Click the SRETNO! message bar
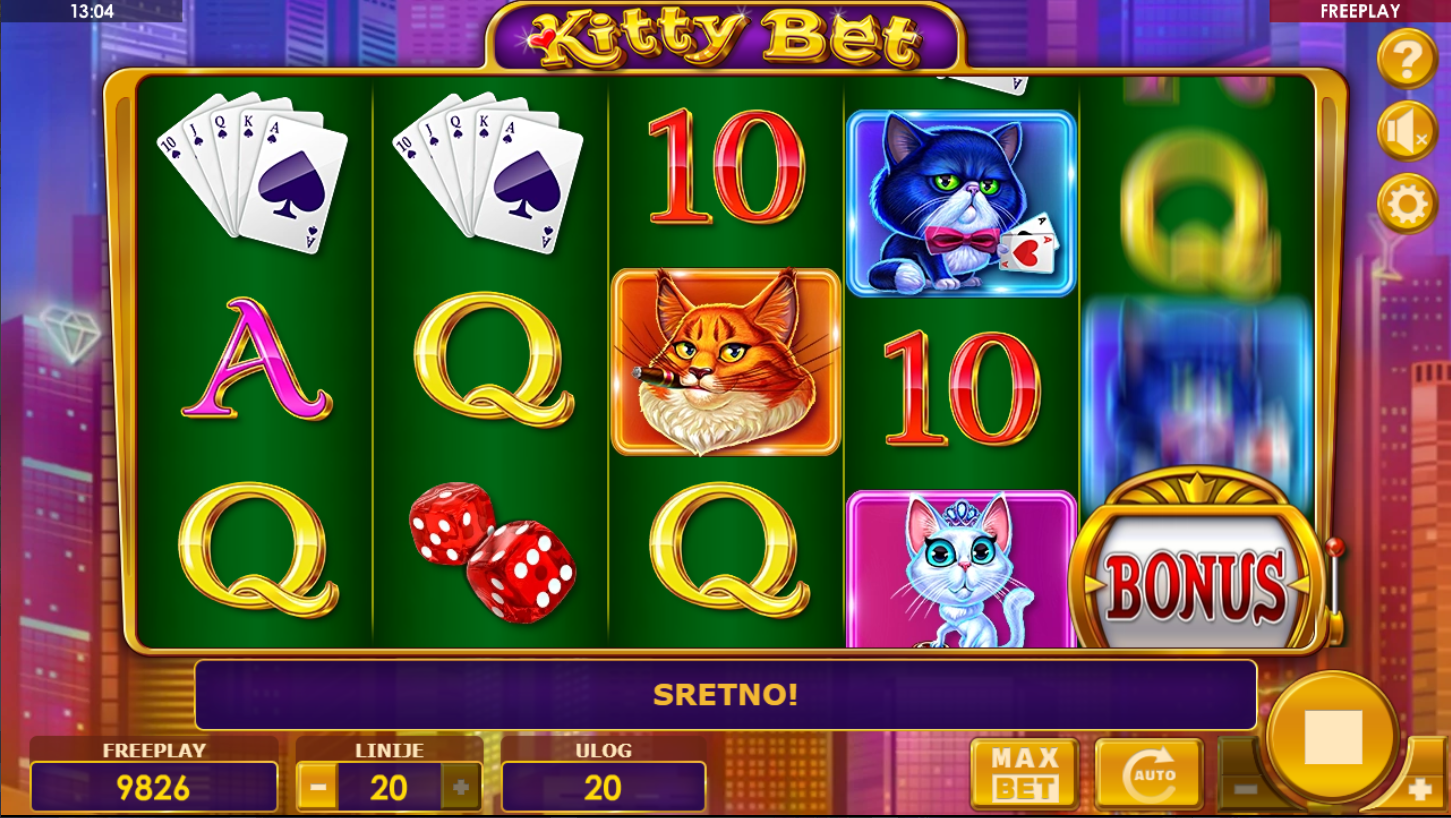The width and height of the screenshot is (1451, 818). click(x=726, y=695)
